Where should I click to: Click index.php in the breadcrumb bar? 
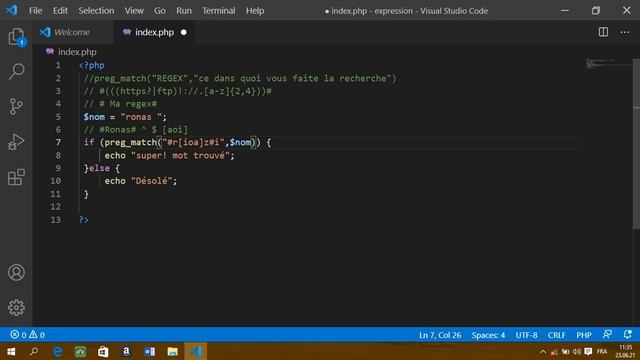[77, 52]
